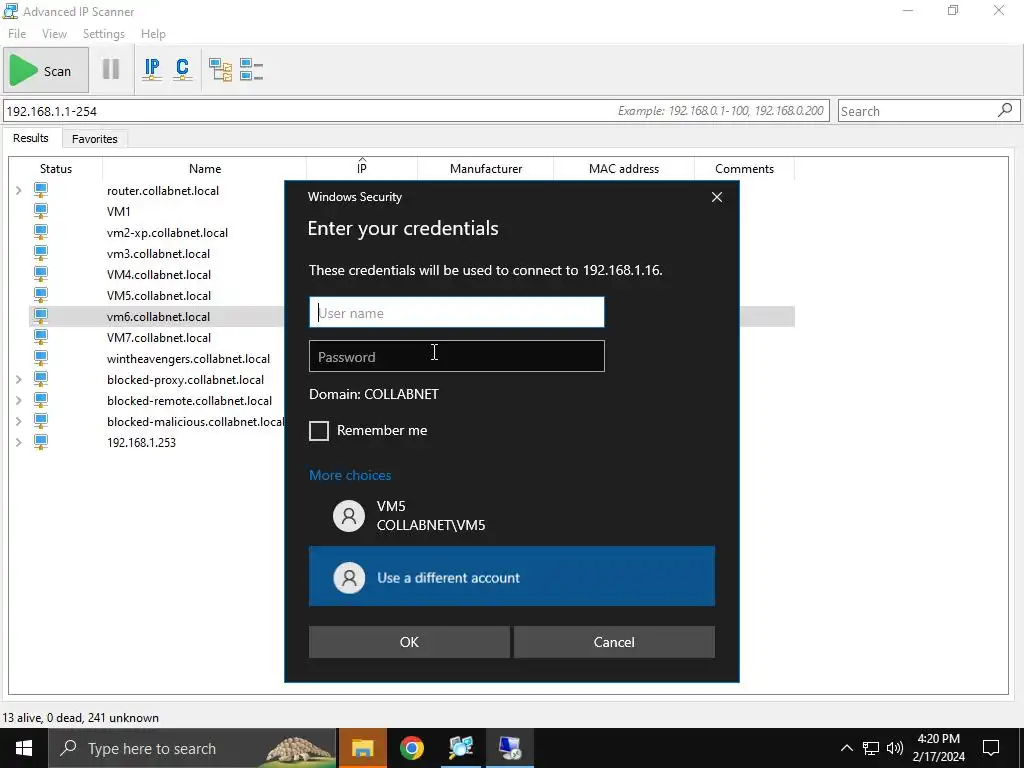Click computer icon for blocked-remote.collabnet.local
Screen dimensions: 1024x768
(40, 400)
